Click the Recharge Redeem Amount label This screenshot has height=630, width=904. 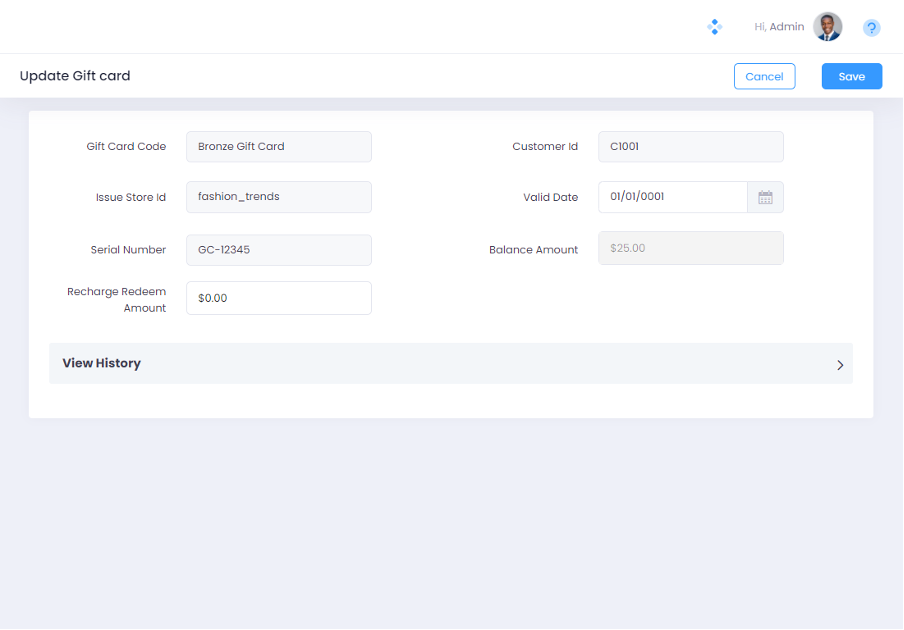point(117,300)
